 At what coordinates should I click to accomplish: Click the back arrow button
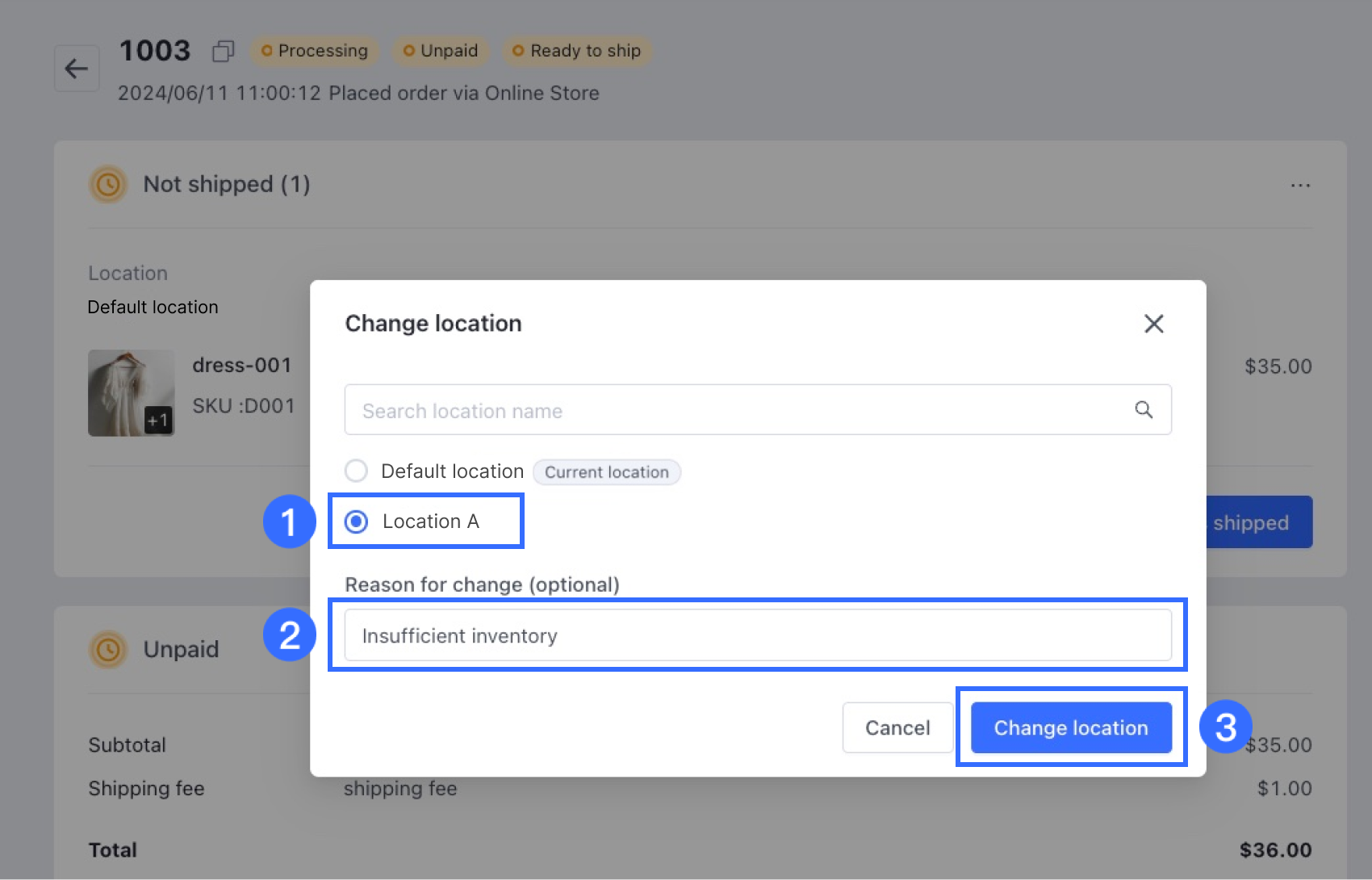point(77,69)
